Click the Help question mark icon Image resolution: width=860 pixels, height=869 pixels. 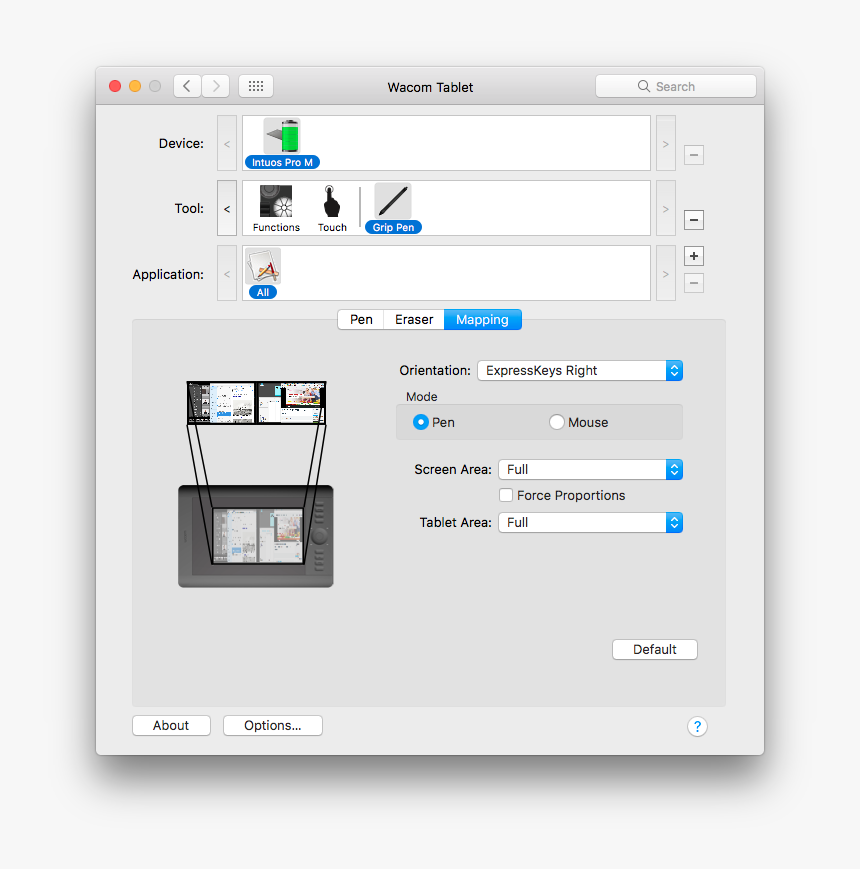pos(697,726)
